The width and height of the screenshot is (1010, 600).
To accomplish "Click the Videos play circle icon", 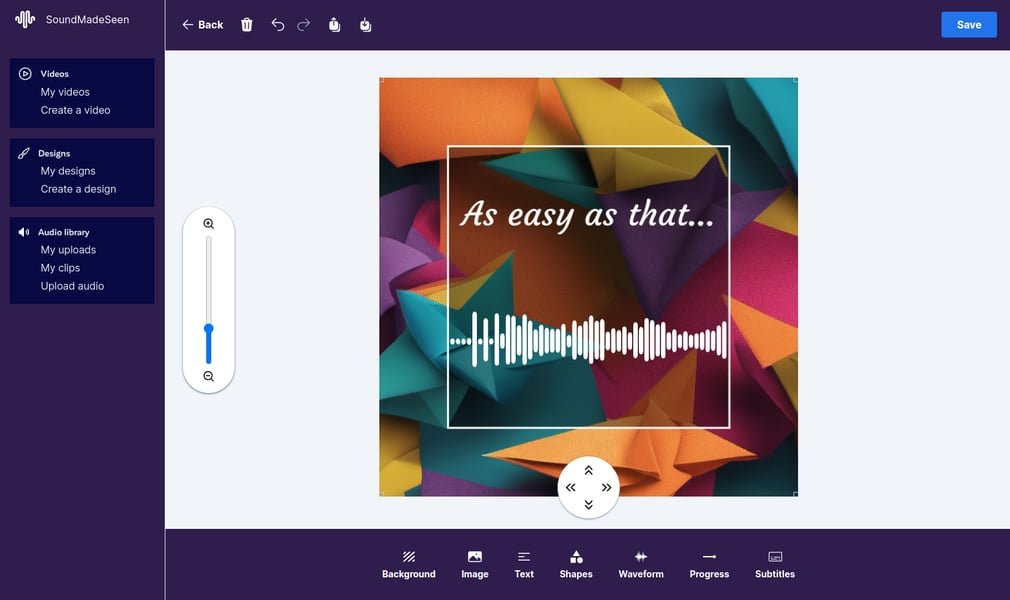I will (x=25, y=73).
